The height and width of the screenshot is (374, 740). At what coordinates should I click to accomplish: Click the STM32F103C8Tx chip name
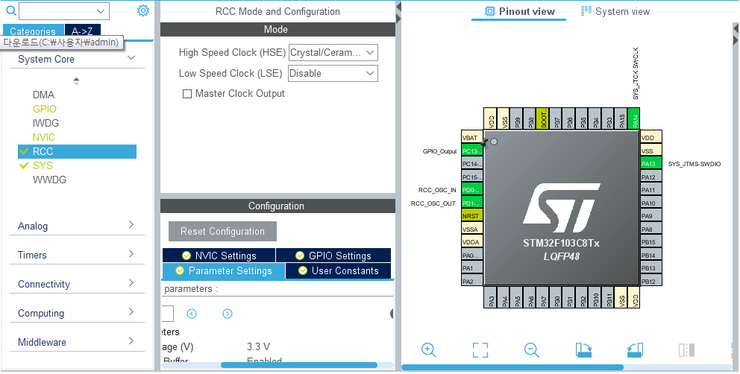click(x=561, y=243)
